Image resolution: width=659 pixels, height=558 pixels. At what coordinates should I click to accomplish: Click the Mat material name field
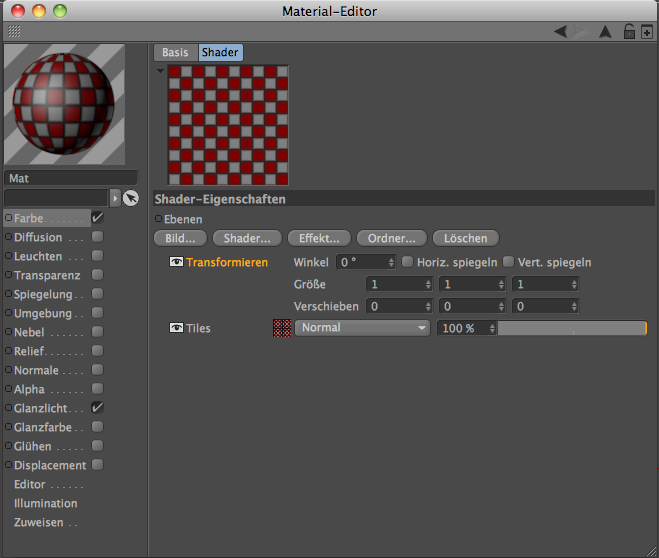[x=71, y=178]
